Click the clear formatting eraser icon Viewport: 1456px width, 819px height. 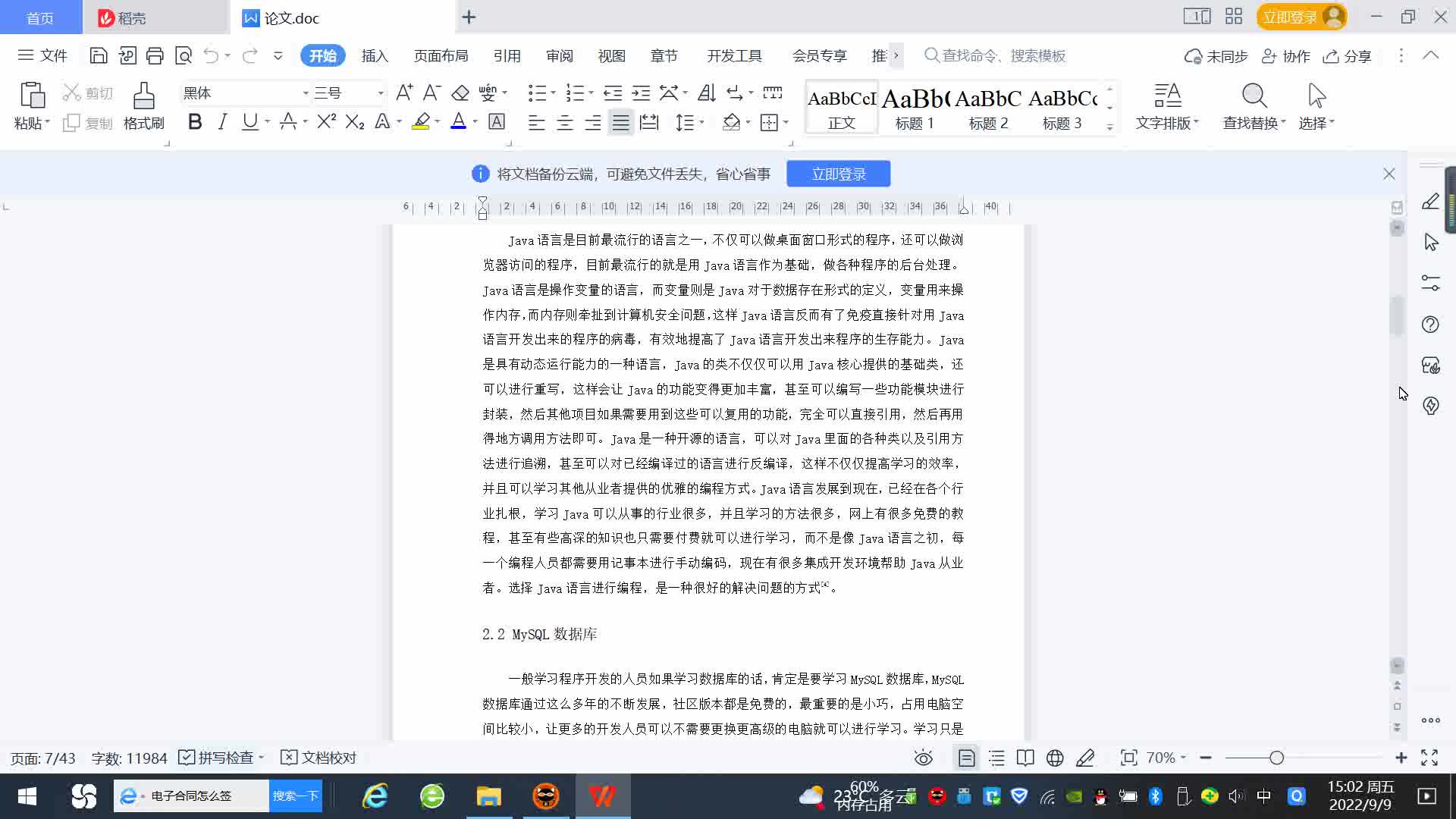click(460, 93)
